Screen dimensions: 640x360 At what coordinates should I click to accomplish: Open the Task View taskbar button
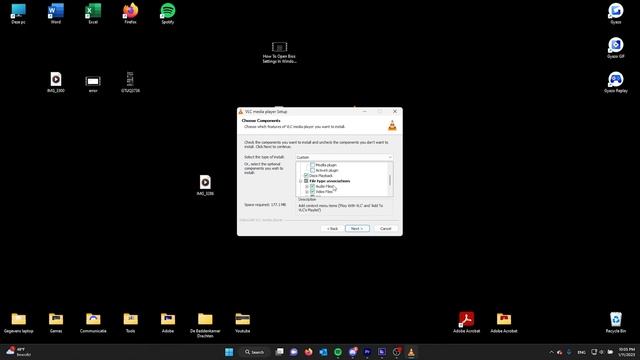280,352
